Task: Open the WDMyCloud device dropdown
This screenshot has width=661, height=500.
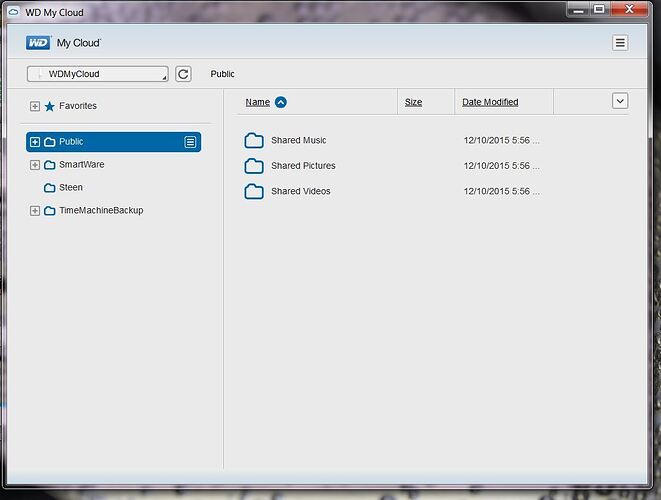Action: (97, 74)
